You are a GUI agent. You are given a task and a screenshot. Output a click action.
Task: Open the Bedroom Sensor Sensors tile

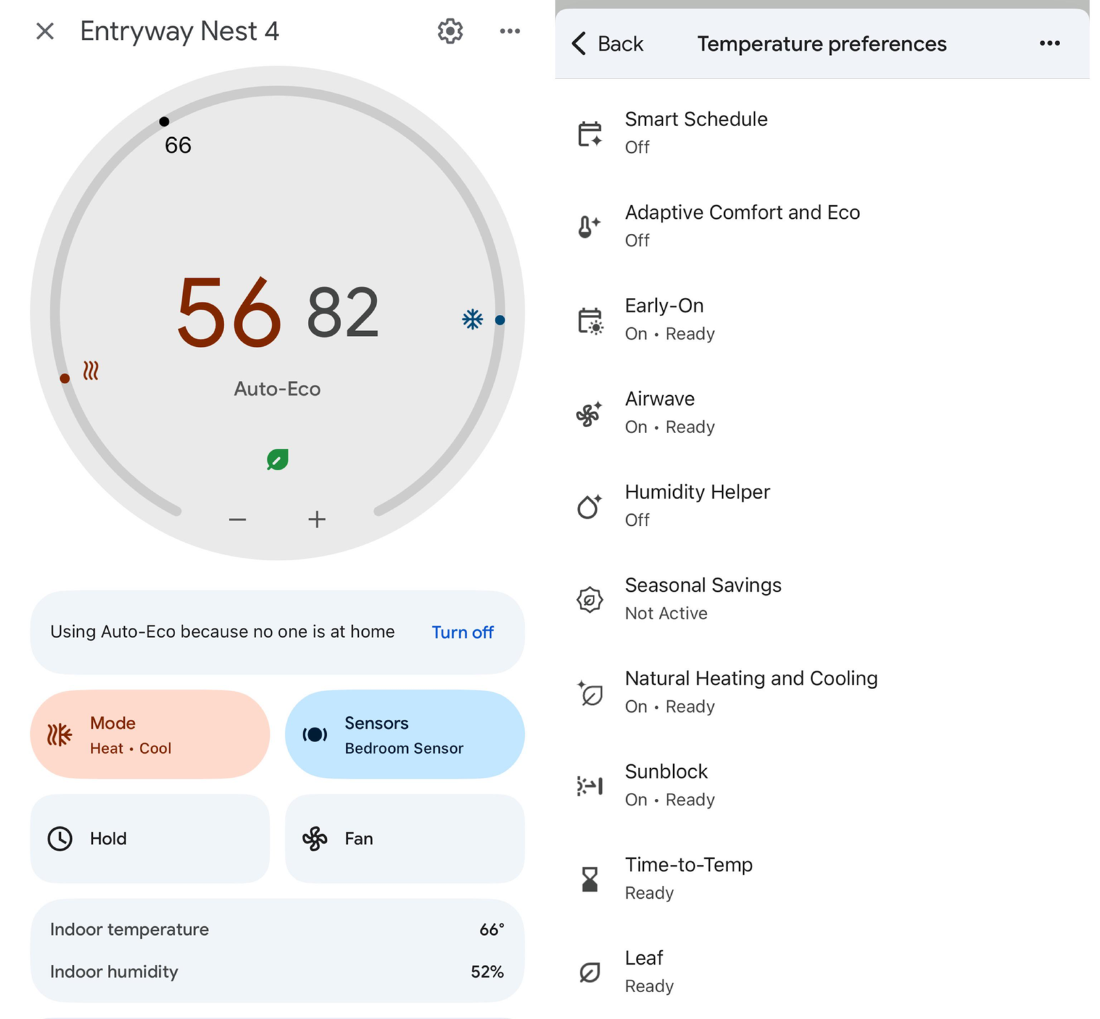405,734
